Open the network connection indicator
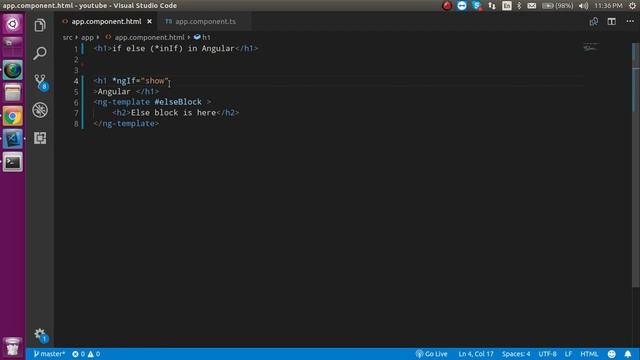 point(492,6)
